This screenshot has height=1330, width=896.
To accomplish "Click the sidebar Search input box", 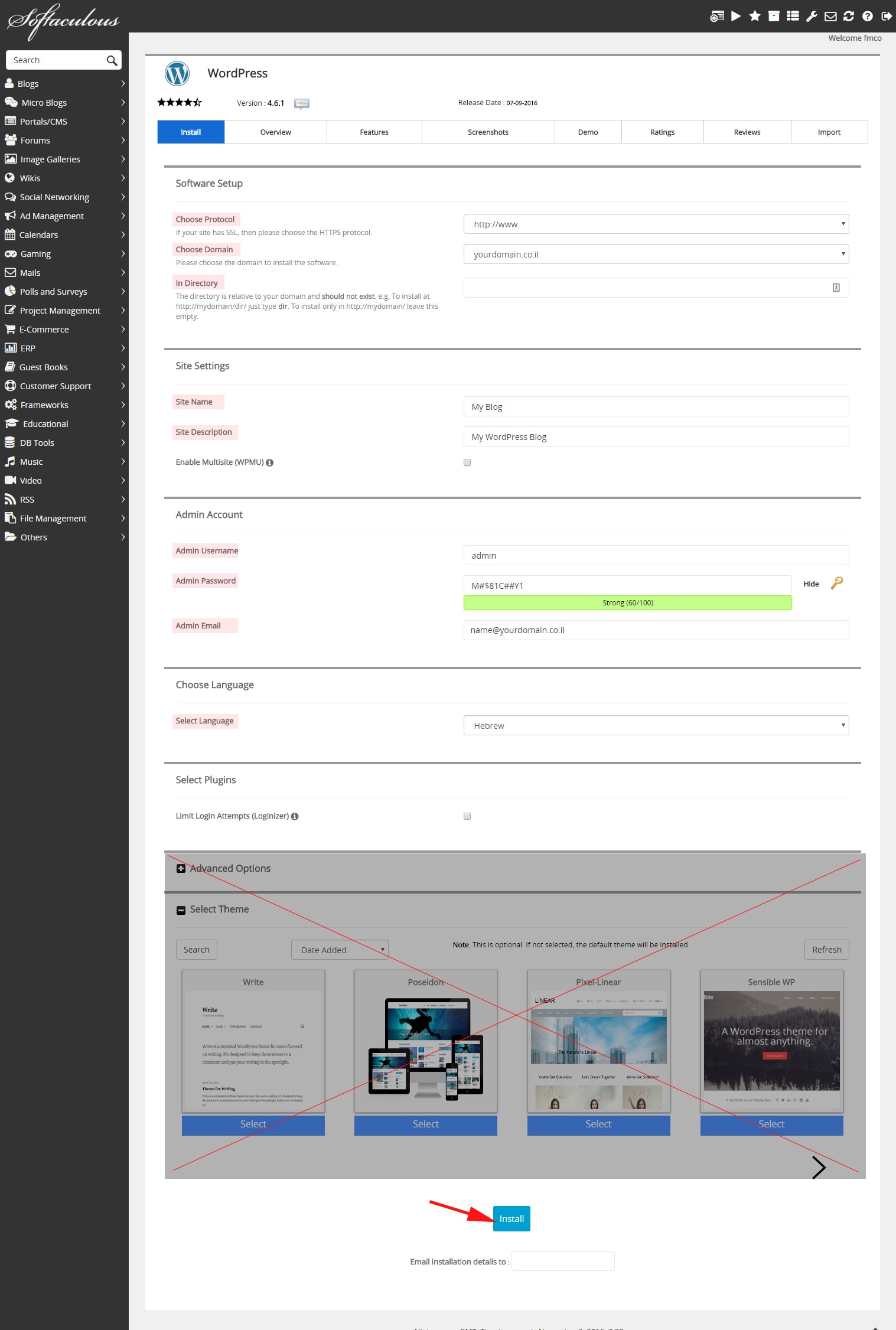I will click(64, 60).
